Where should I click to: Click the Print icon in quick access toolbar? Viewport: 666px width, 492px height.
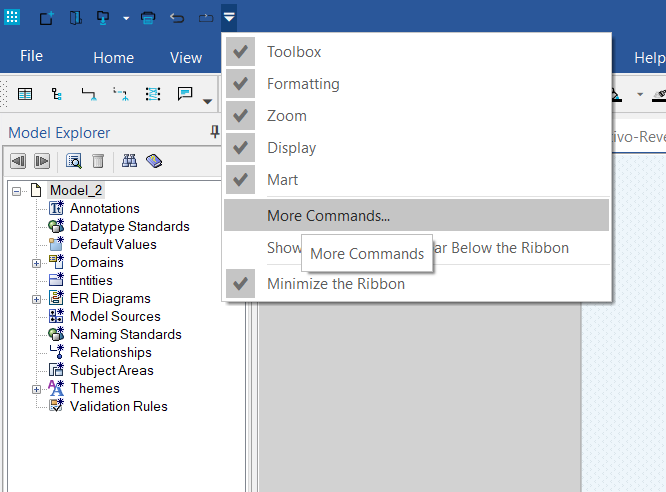(x=148, y=17)
